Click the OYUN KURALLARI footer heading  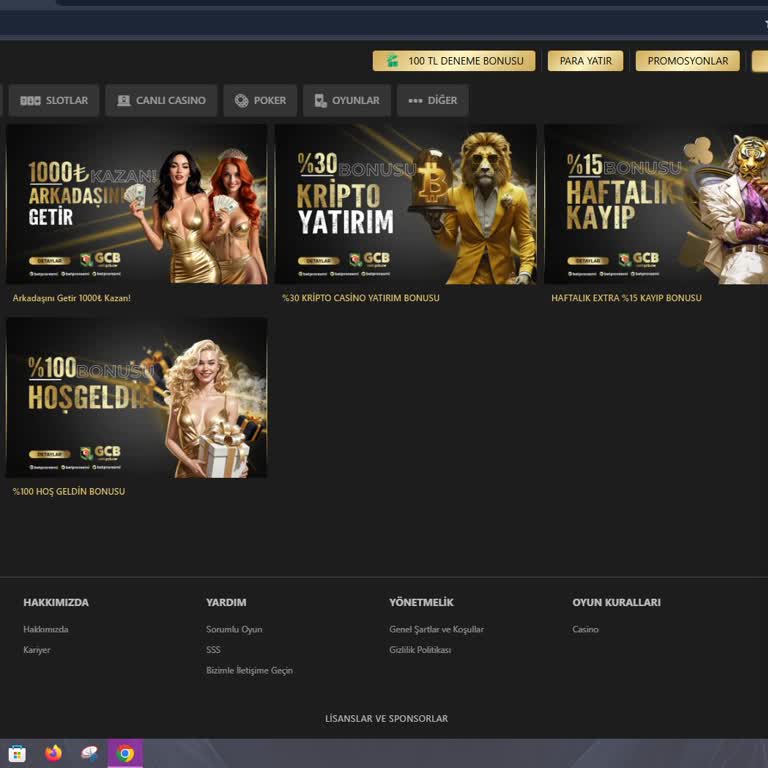617,602
